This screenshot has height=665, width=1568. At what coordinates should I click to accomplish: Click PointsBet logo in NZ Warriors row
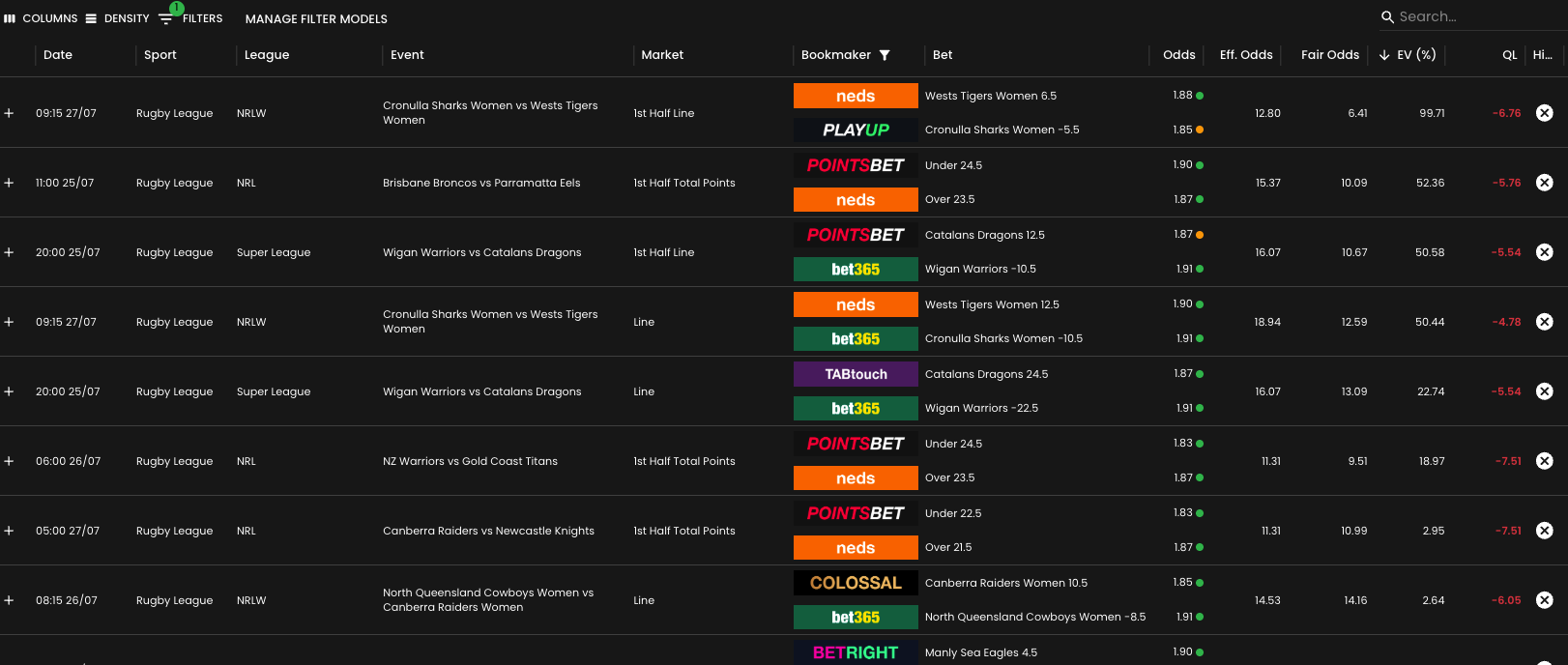point(856,444)
